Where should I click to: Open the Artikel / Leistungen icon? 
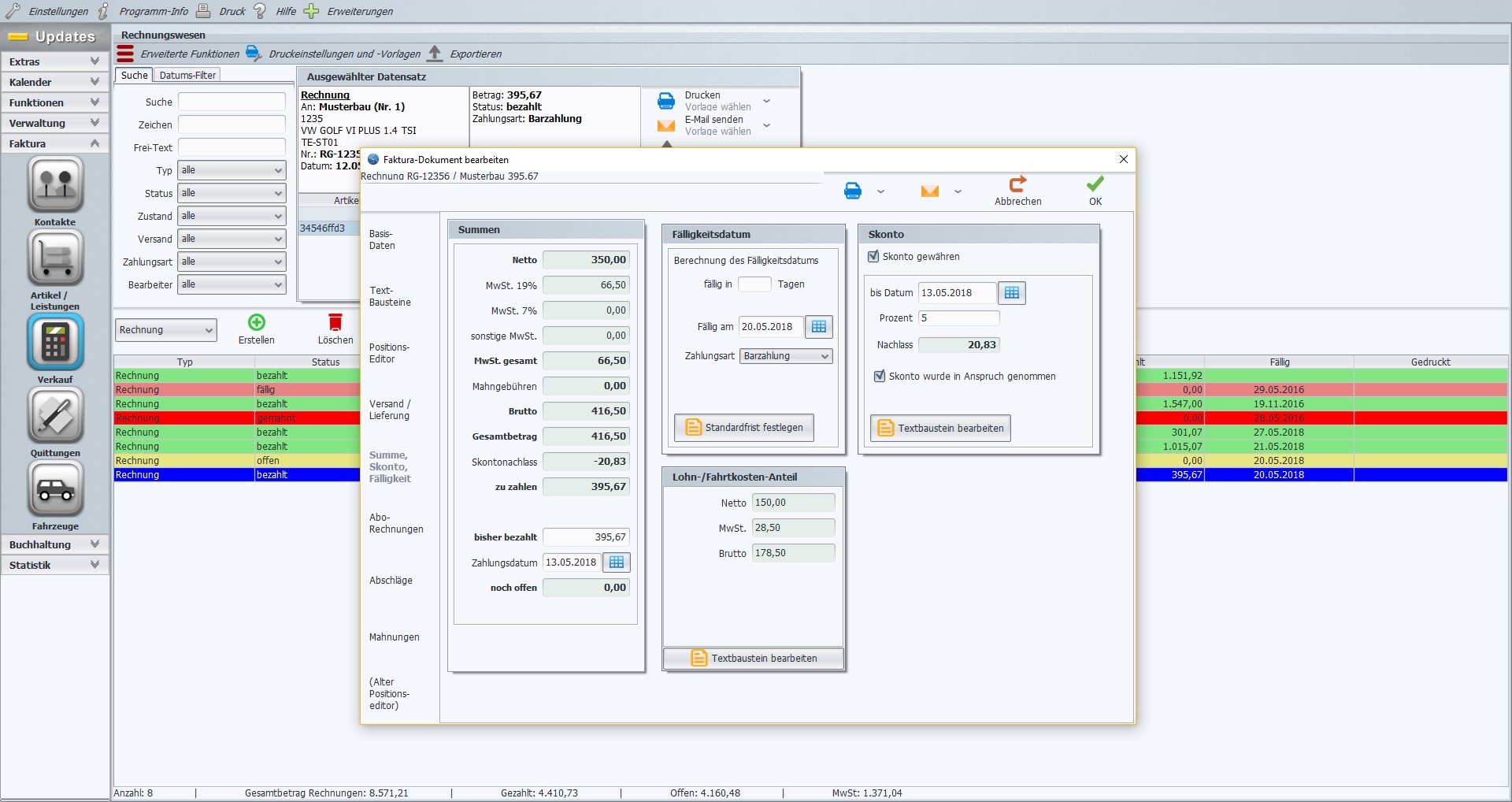55,258
